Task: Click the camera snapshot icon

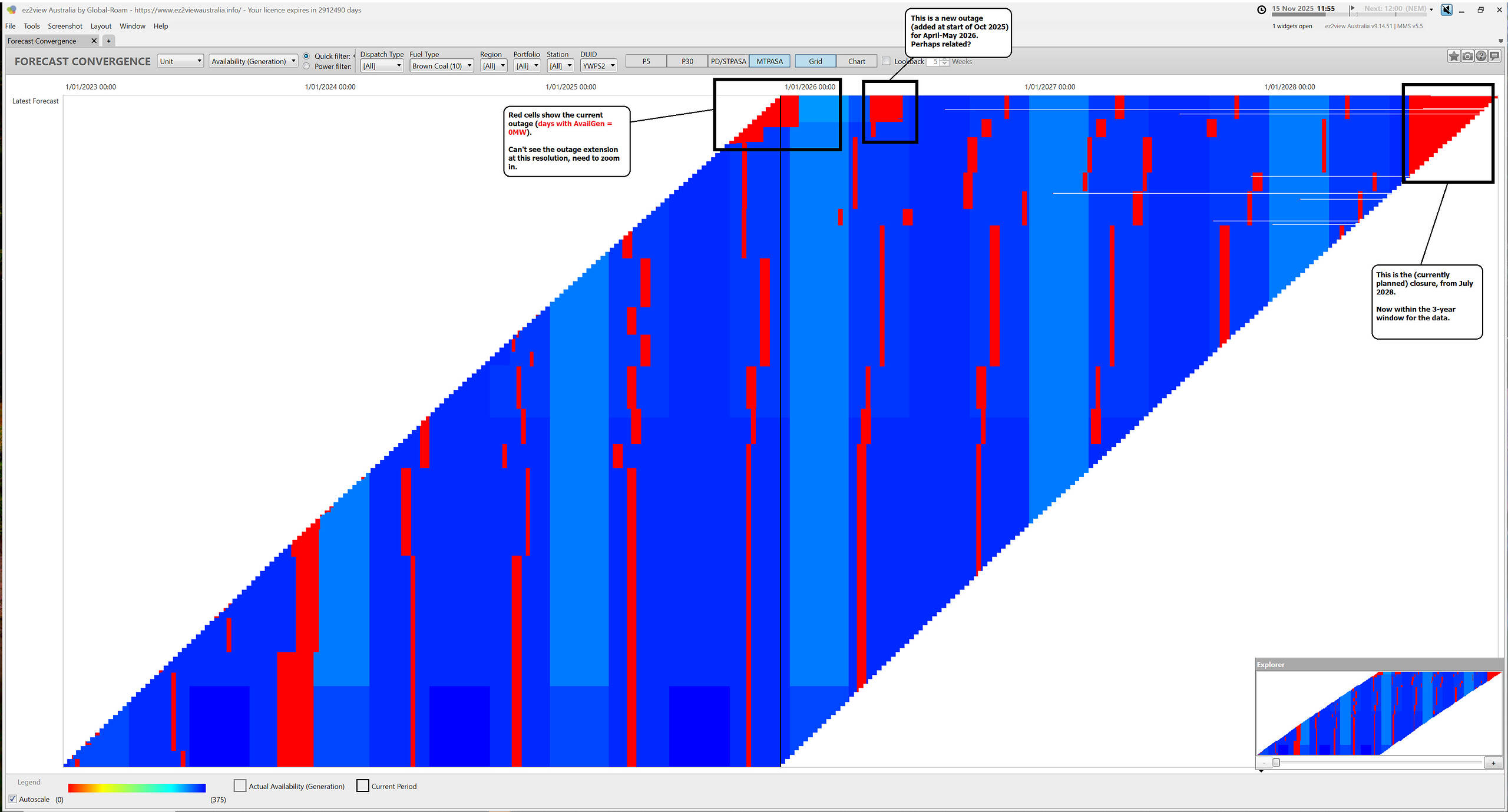Action: point(1467,56)
